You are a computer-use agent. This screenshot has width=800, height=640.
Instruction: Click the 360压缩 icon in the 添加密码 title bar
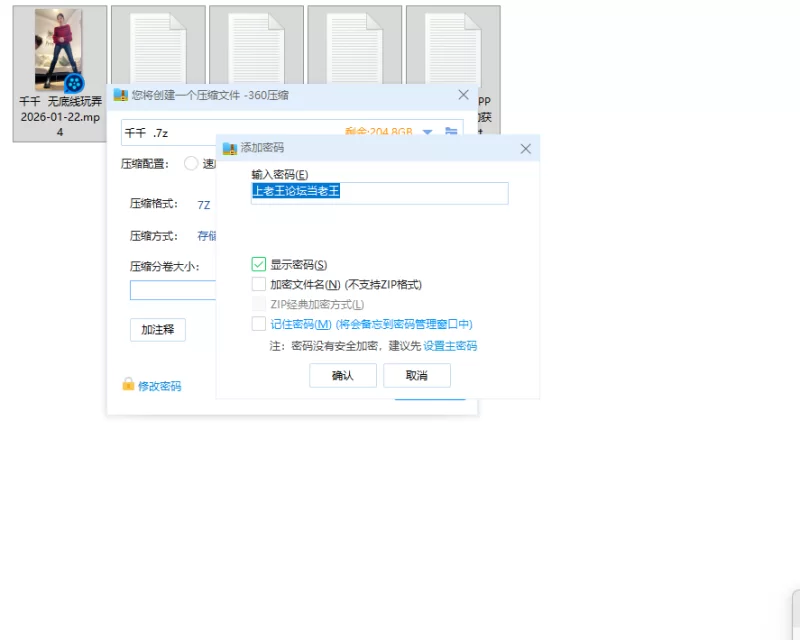tap(230, 148)
